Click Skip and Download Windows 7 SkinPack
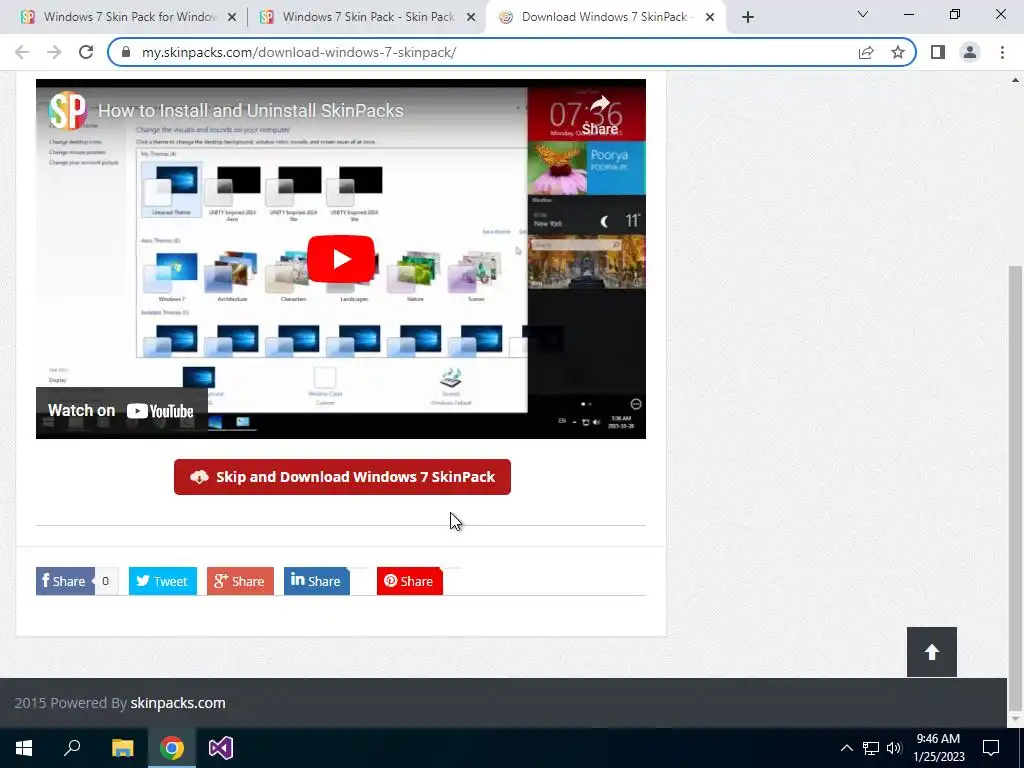The height and width of the screenshot is (768, 1024). pos(342,477)
